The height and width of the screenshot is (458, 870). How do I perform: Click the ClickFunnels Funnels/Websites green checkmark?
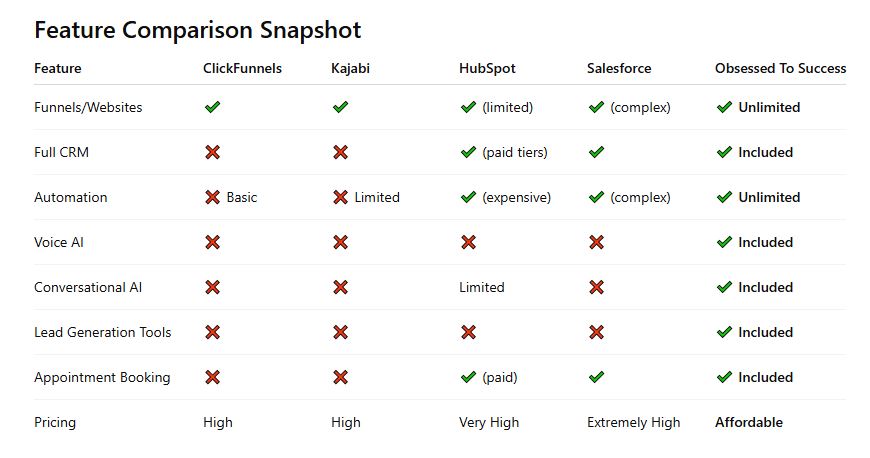tap(213, 107)
